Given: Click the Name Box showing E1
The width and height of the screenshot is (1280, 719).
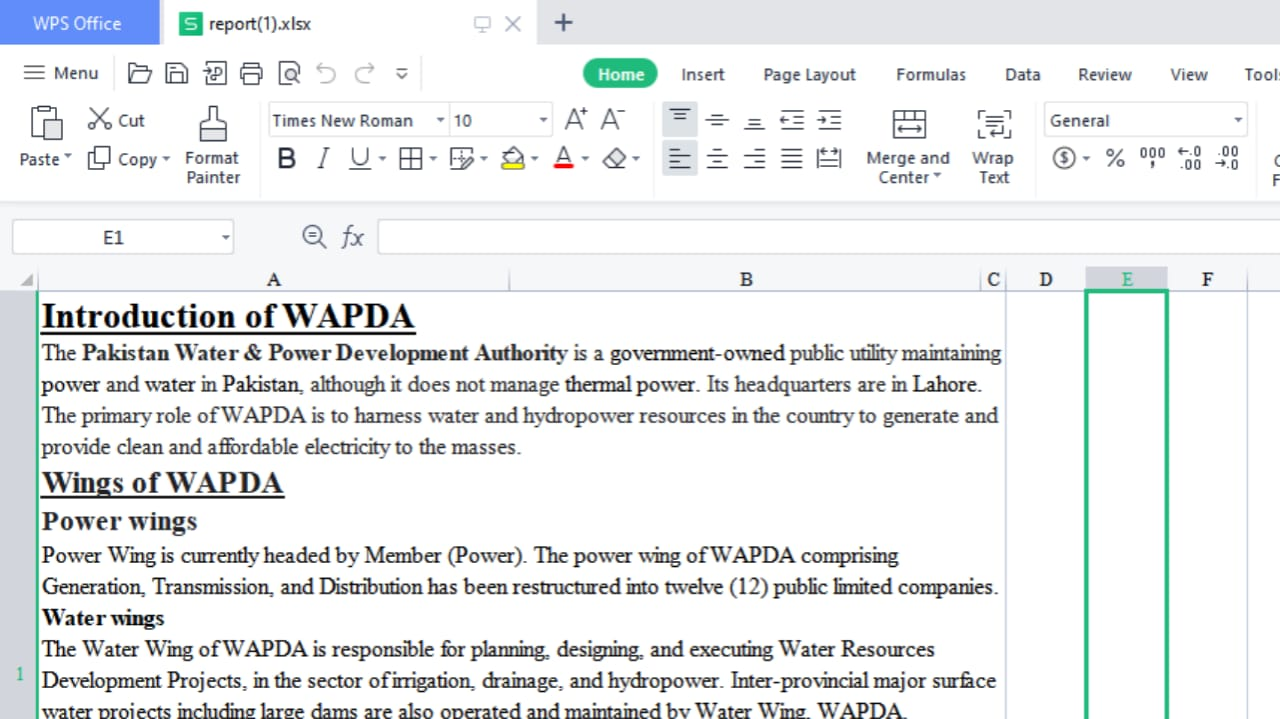Looking at the screenshot, I should tap(112, 237).
